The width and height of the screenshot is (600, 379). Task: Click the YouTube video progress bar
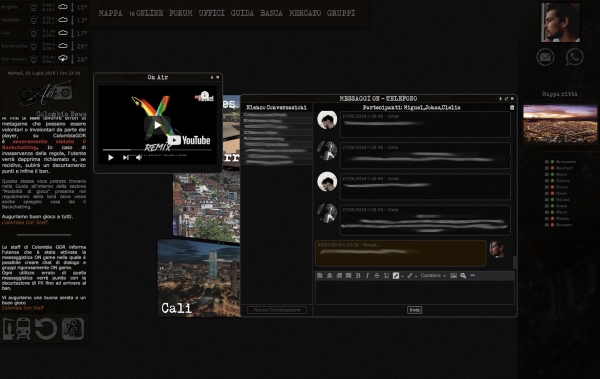click(157, 150)
